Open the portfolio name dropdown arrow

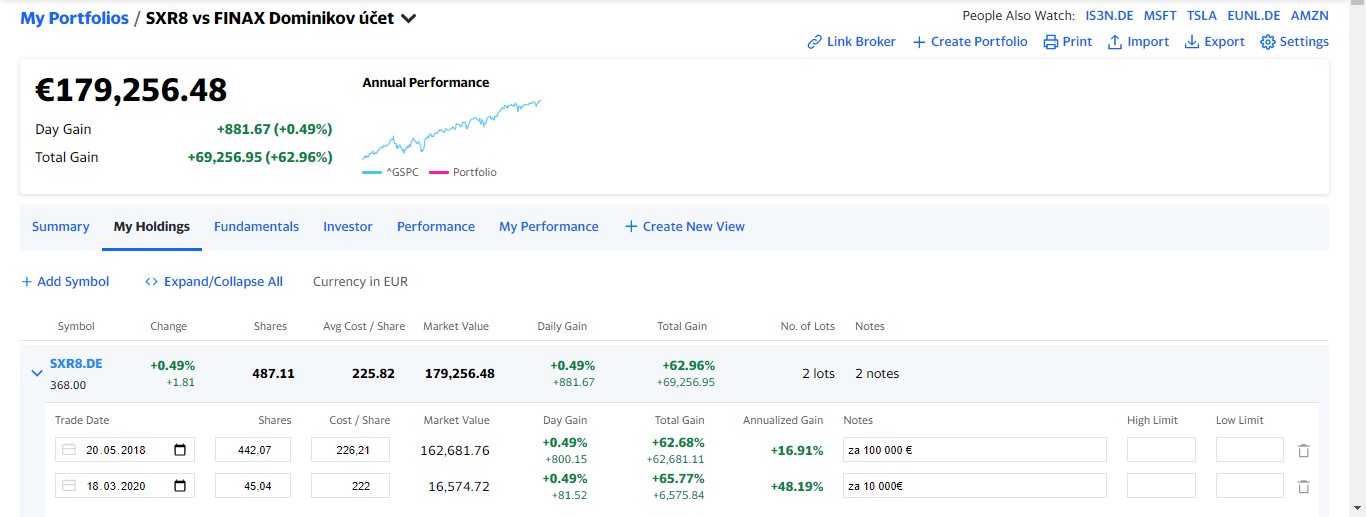(408, 18)
